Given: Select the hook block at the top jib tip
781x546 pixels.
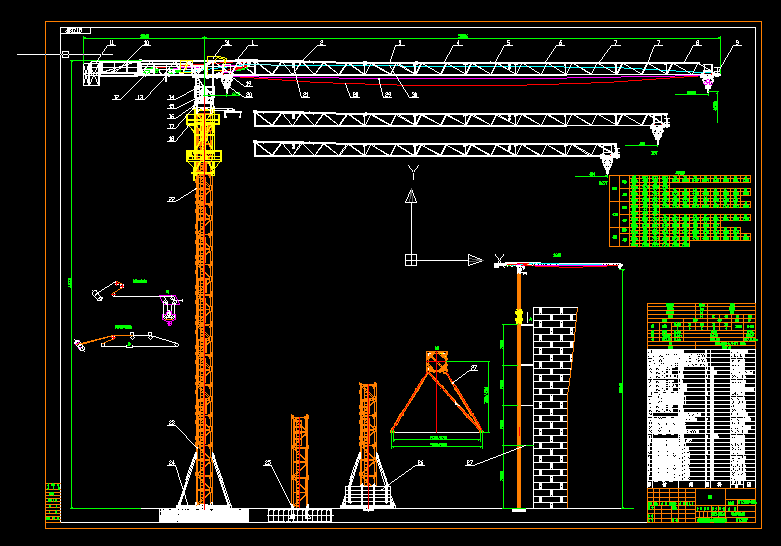Looking at the screenshot, I should click(707, 82).
